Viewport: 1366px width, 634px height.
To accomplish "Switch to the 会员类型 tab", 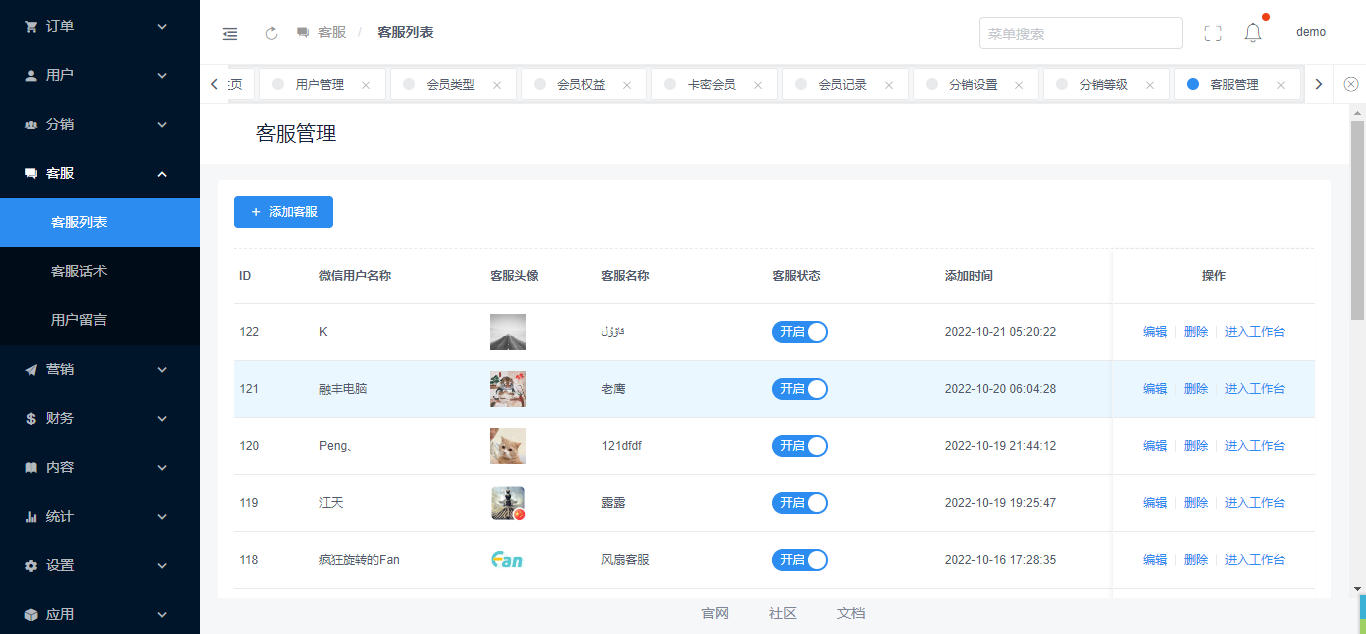I will point(450,85).
